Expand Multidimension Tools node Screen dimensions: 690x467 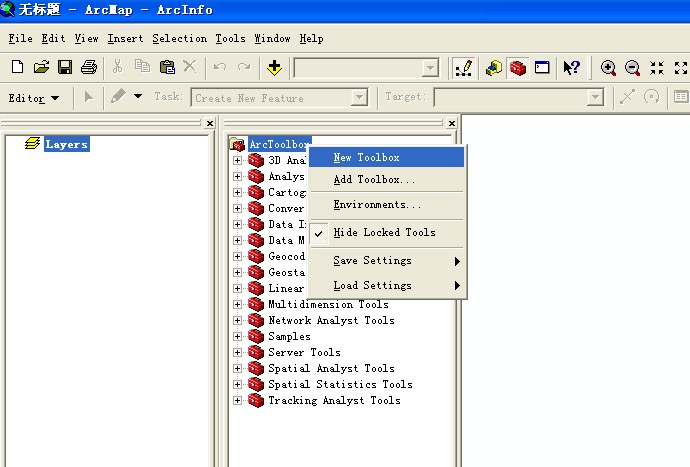coord(237,304)
